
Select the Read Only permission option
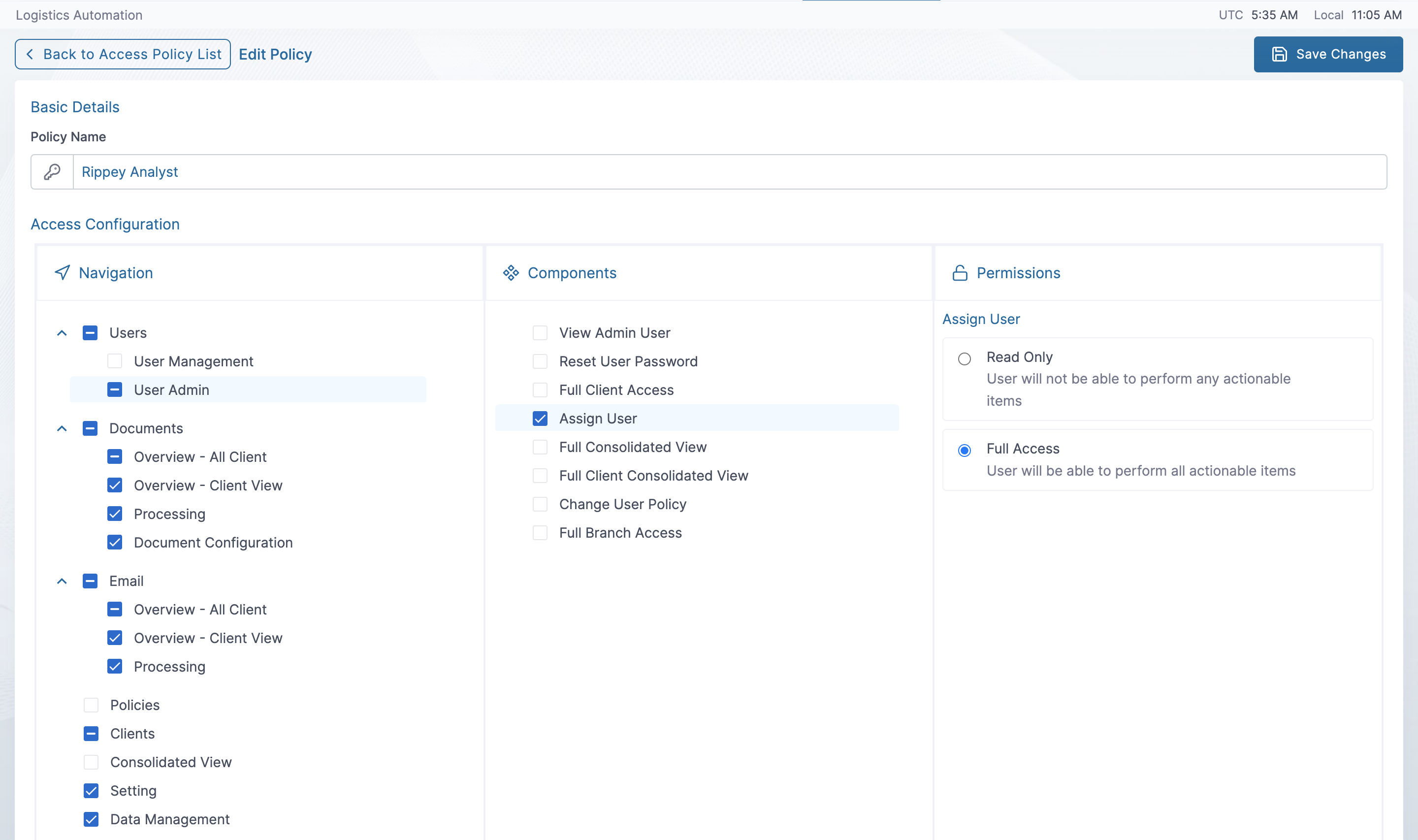pos(964,359)
